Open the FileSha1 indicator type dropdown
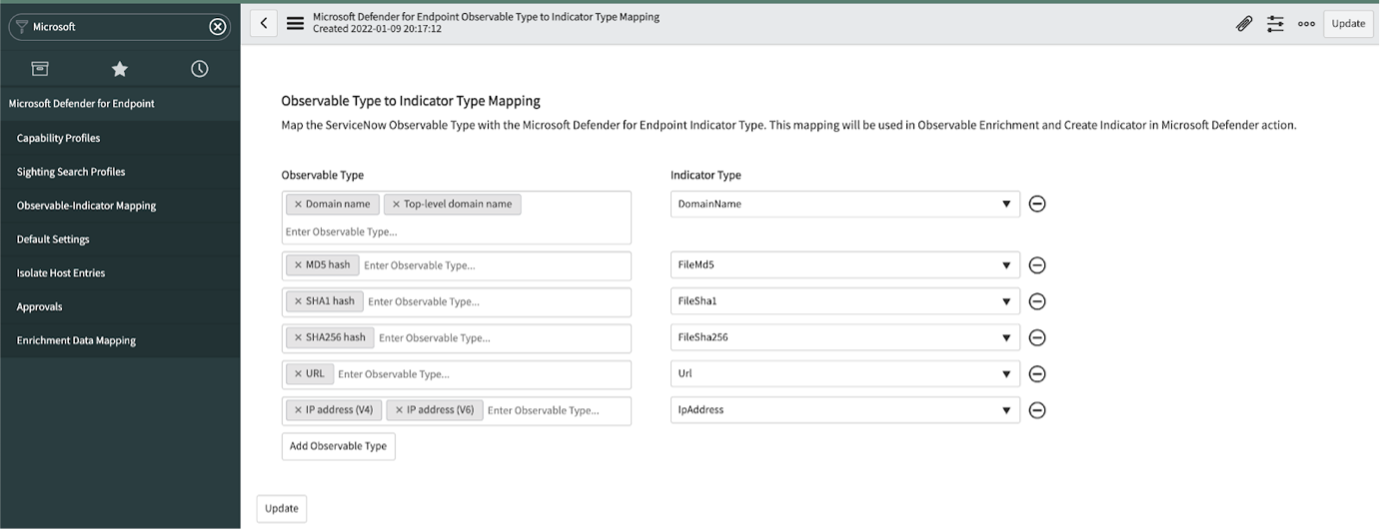 845,301
